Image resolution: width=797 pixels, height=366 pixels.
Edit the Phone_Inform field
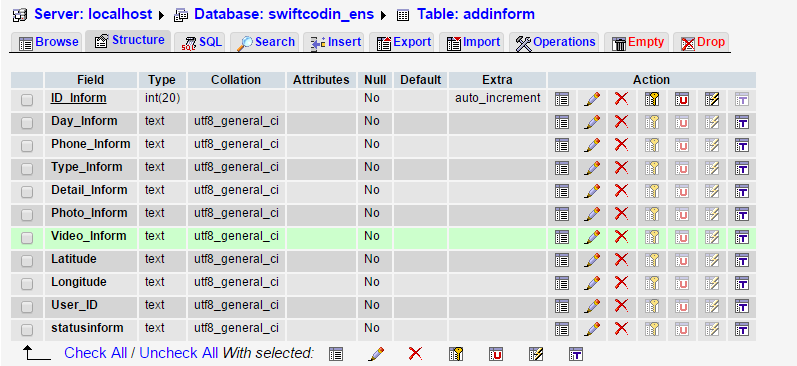pyautogui.click(x=591, y=145)
